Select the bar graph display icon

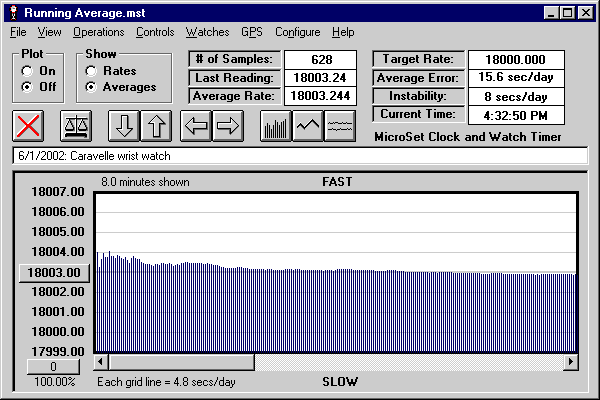click(276, 126)
